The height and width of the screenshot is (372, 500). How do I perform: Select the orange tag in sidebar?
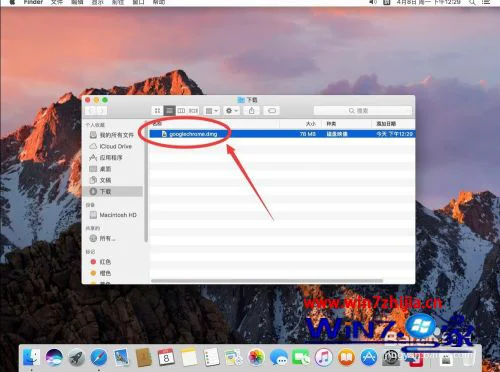(101, 273)
